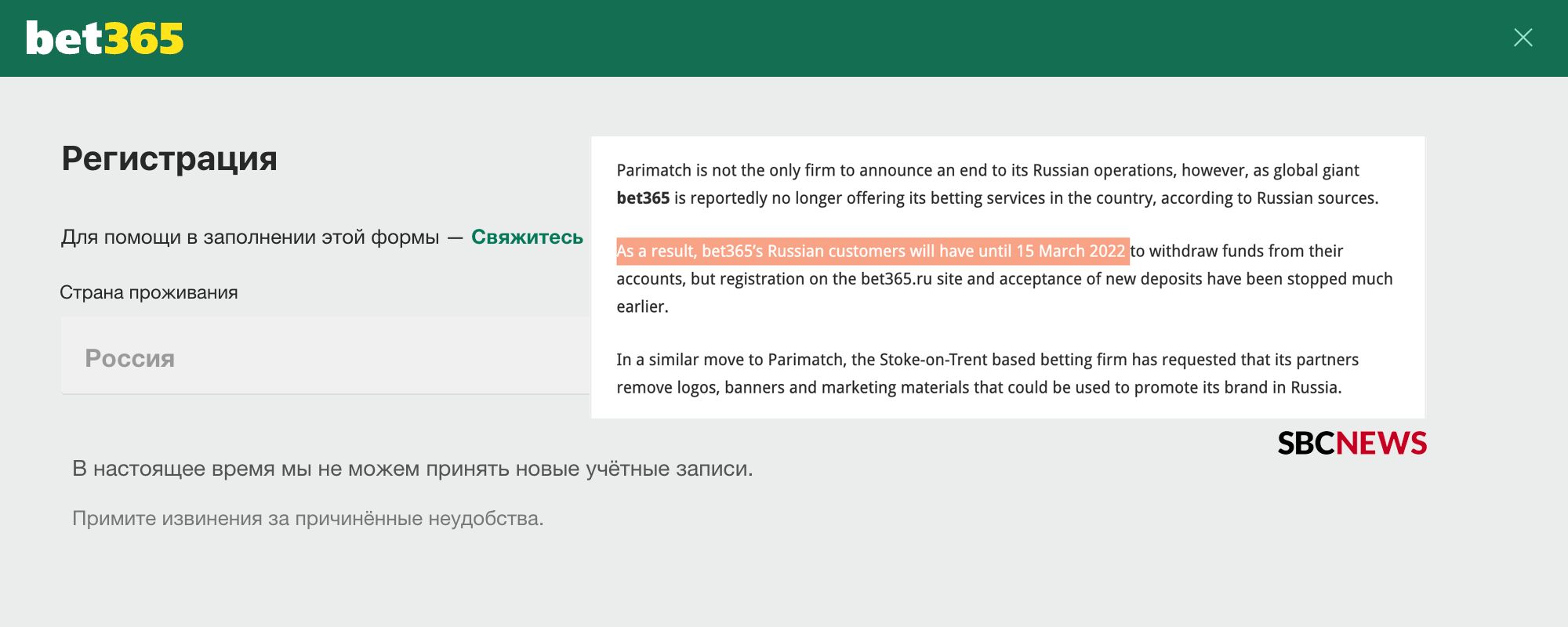Viewport: 1568px width, 627px height.
Task: Click the Страна проживания field label
Action: point(149,292)
